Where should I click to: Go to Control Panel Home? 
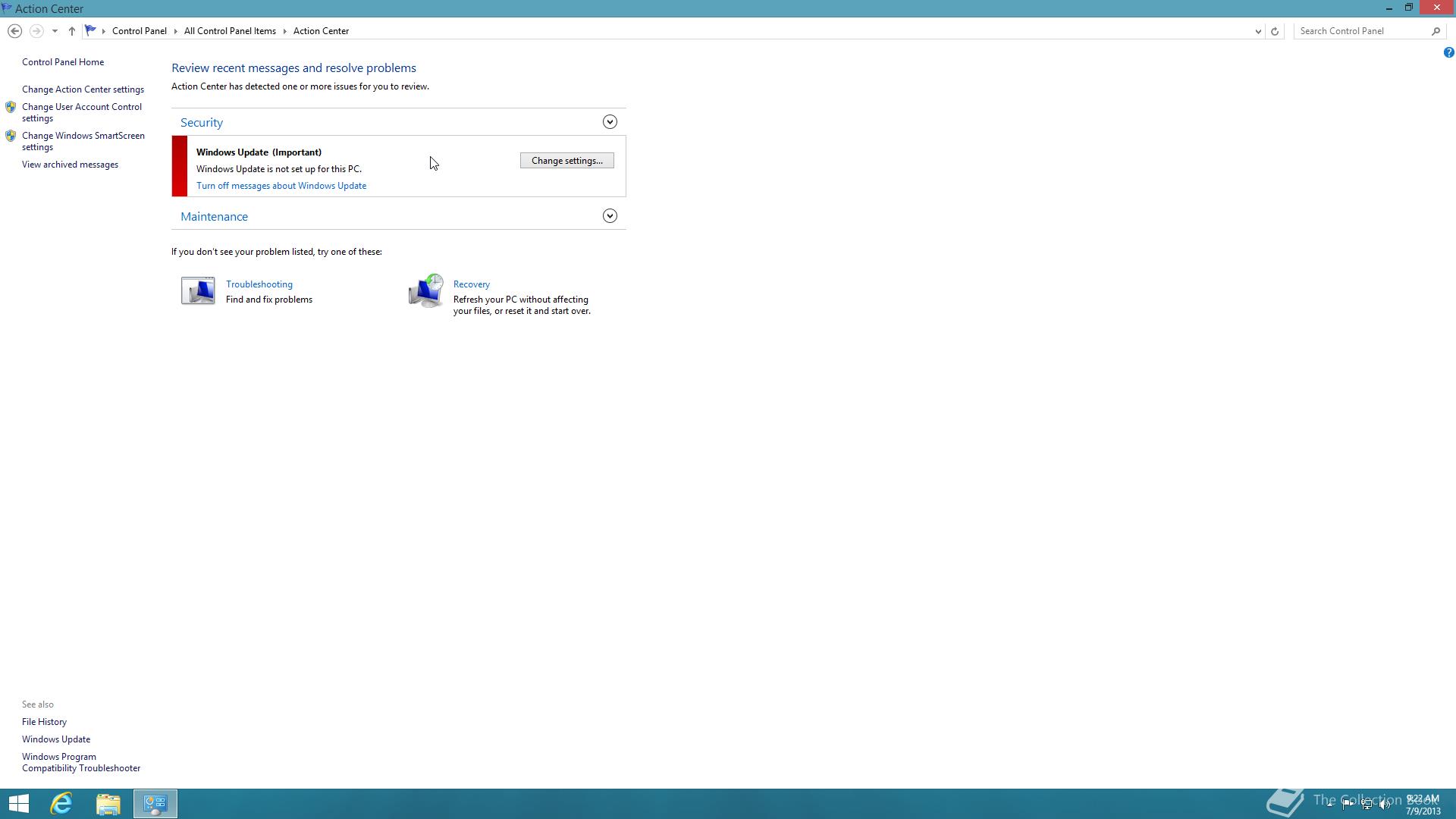pos(63,62)
